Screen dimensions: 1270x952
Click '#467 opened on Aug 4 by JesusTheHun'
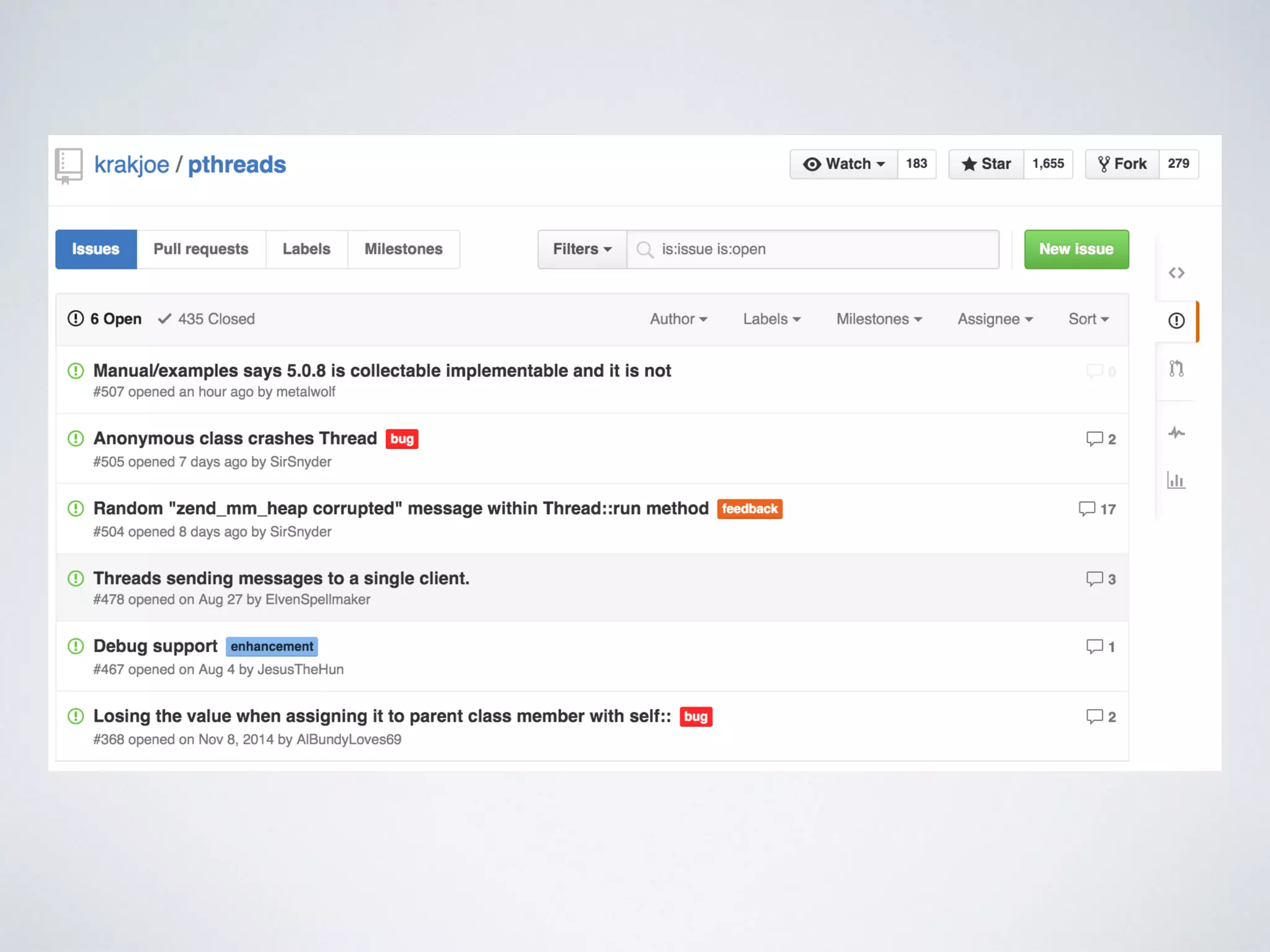218,669
